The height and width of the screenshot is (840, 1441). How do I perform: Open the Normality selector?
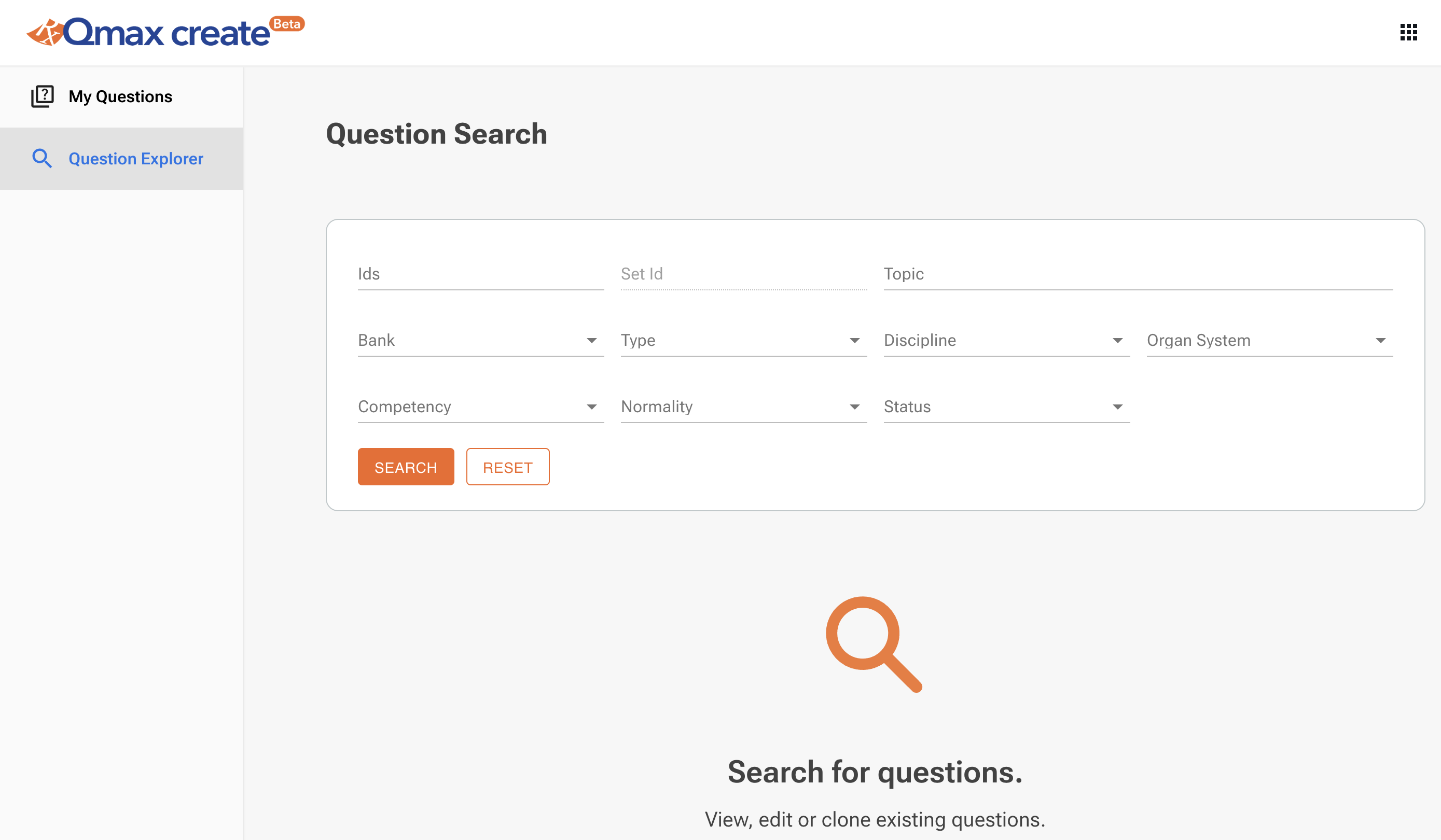(x=855, y=407)
